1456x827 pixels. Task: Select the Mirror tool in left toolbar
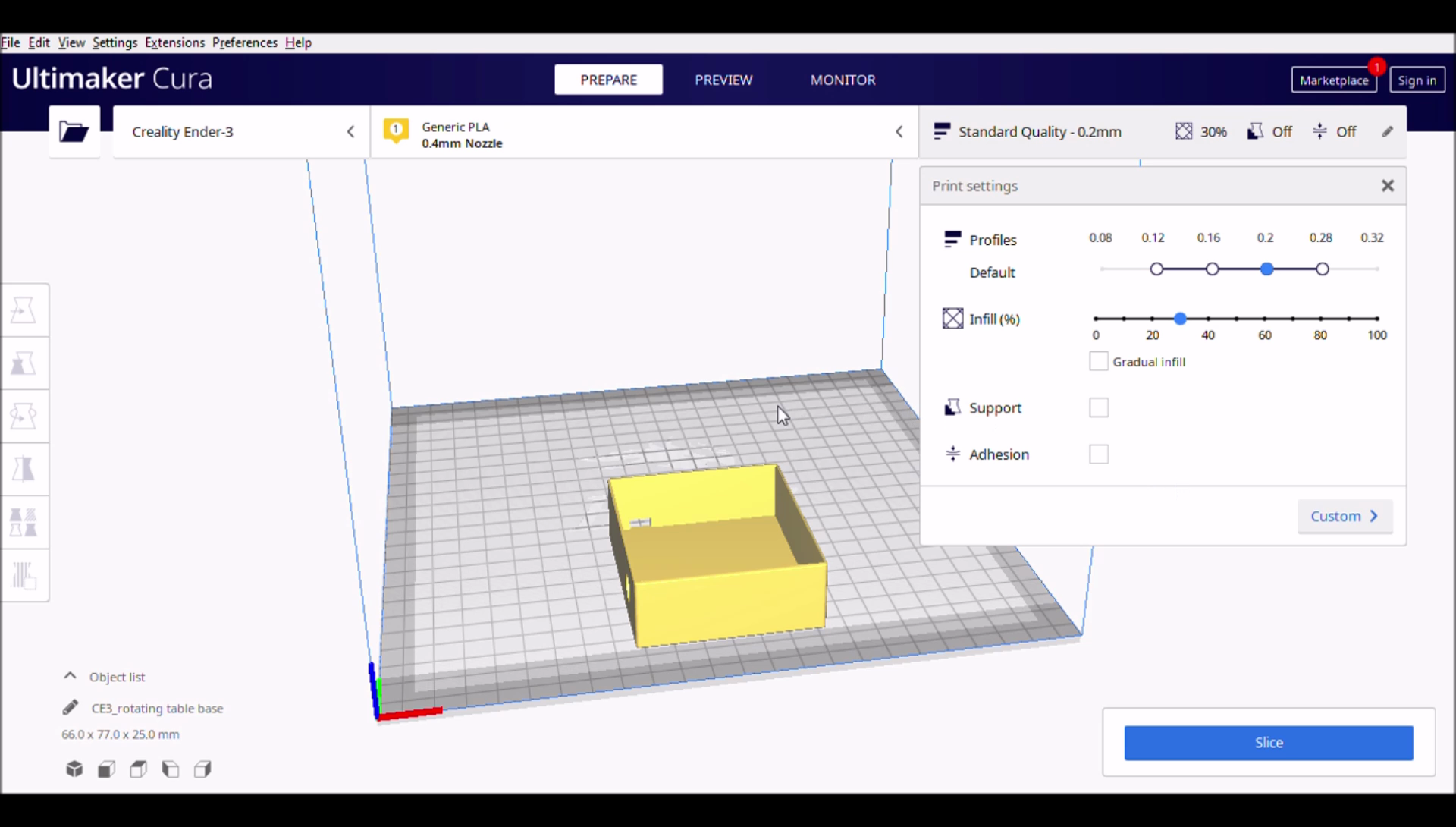click(24, 470)
